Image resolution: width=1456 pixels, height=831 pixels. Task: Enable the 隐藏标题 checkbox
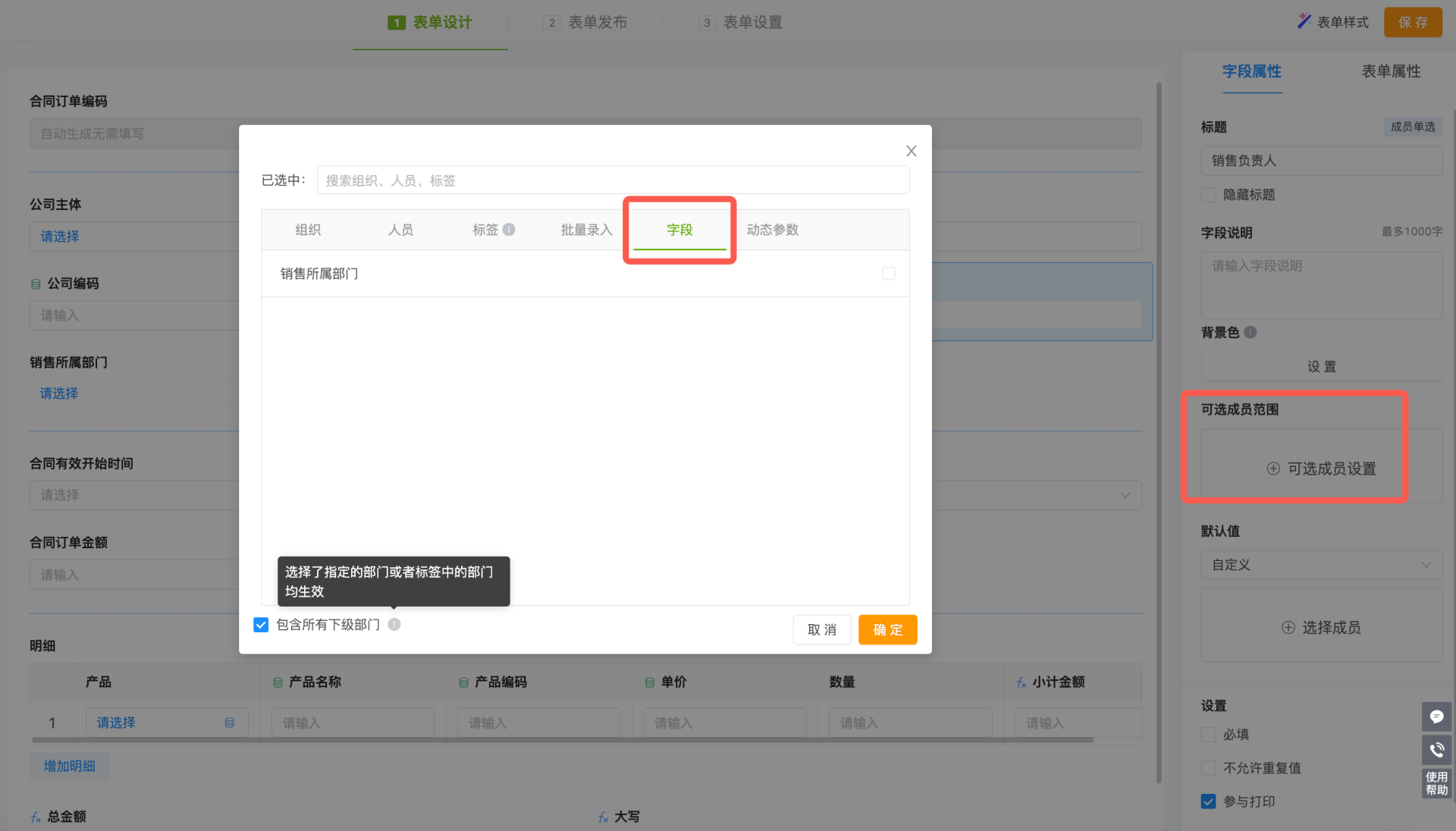tap(1208, 195)
